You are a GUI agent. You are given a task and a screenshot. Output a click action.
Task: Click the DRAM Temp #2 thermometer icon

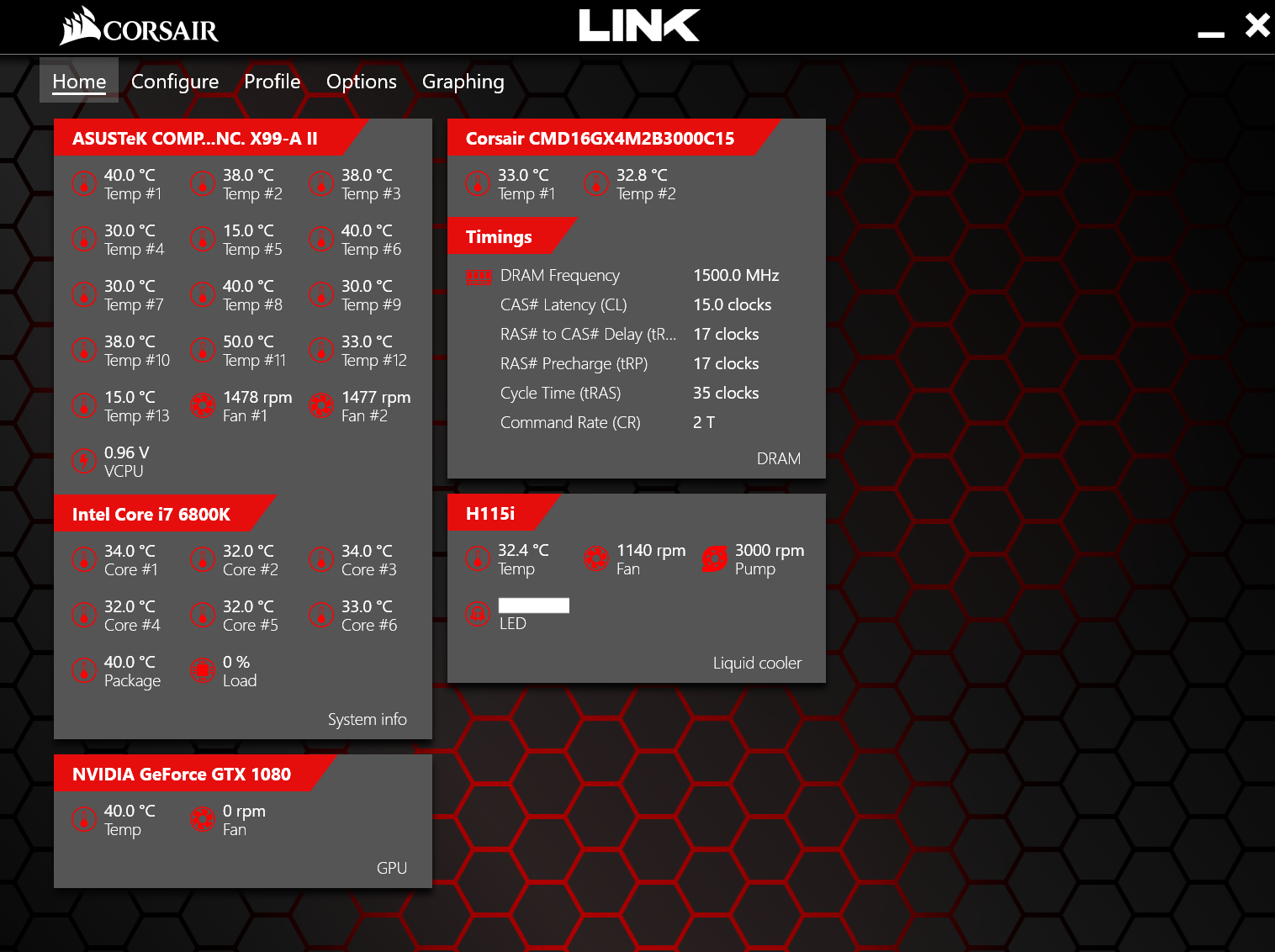(596, 184)
